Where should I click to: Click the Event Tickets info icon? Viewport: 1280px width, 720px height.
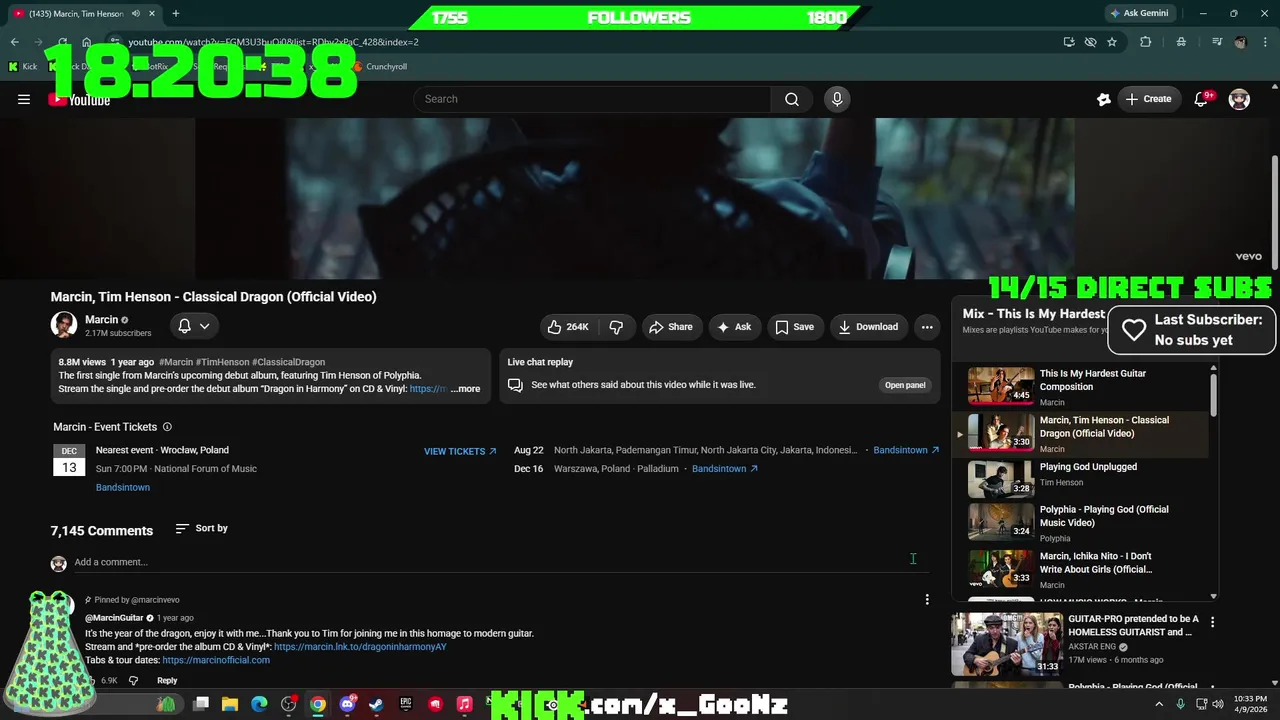(167, 427)
